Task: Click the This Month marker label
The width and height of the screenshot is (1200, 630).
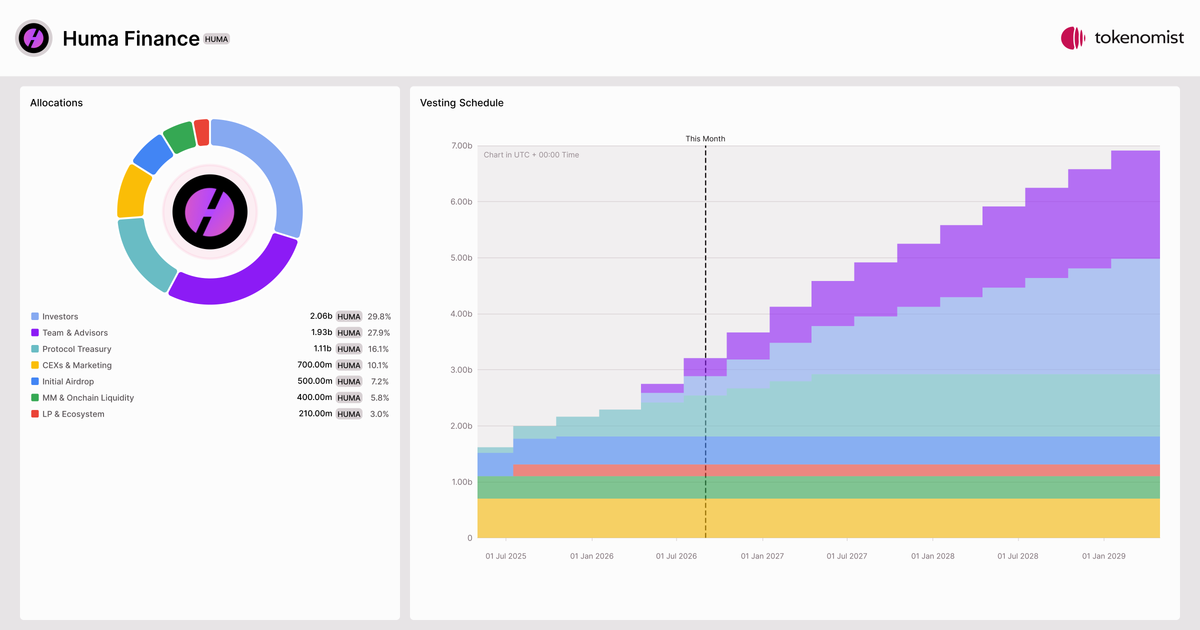Action: point(705,139)
